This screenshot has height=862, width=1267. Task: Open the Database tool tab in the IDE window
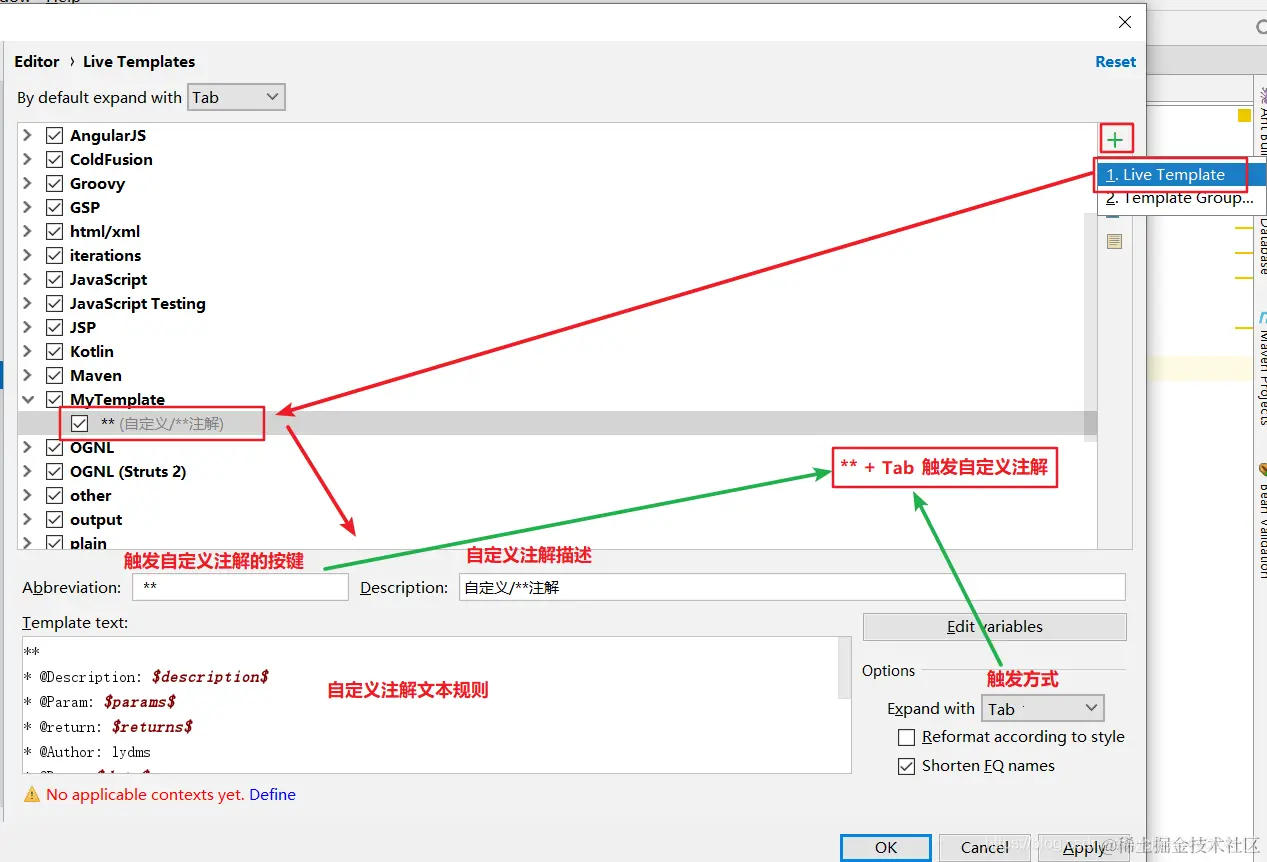point(1262,248)
